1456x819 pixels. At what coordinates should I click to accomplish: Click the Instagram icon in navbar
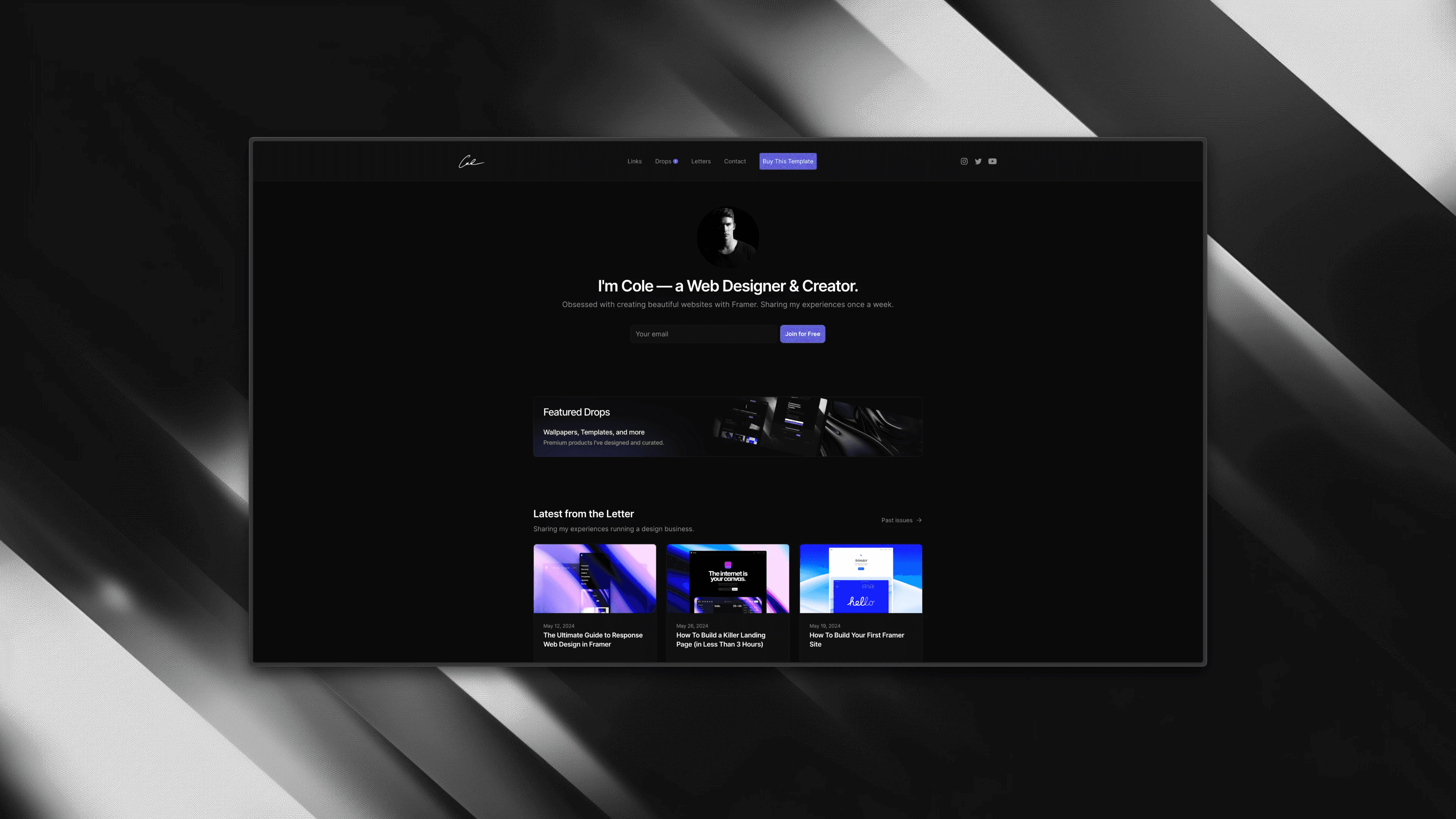pyautogui.click(x=964, y=161)
